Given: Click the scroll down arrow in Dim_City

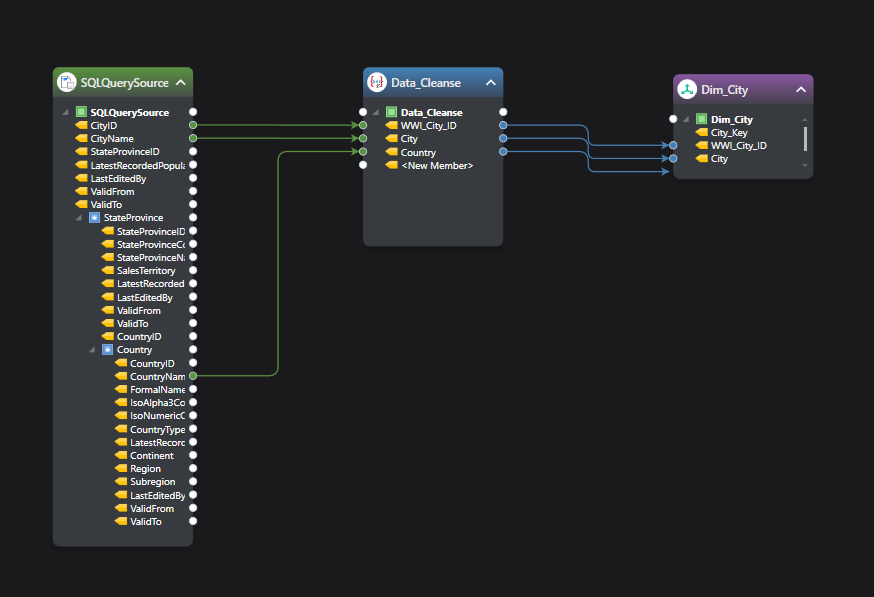Looking at the screenshot, I should (x=805, y=165).
